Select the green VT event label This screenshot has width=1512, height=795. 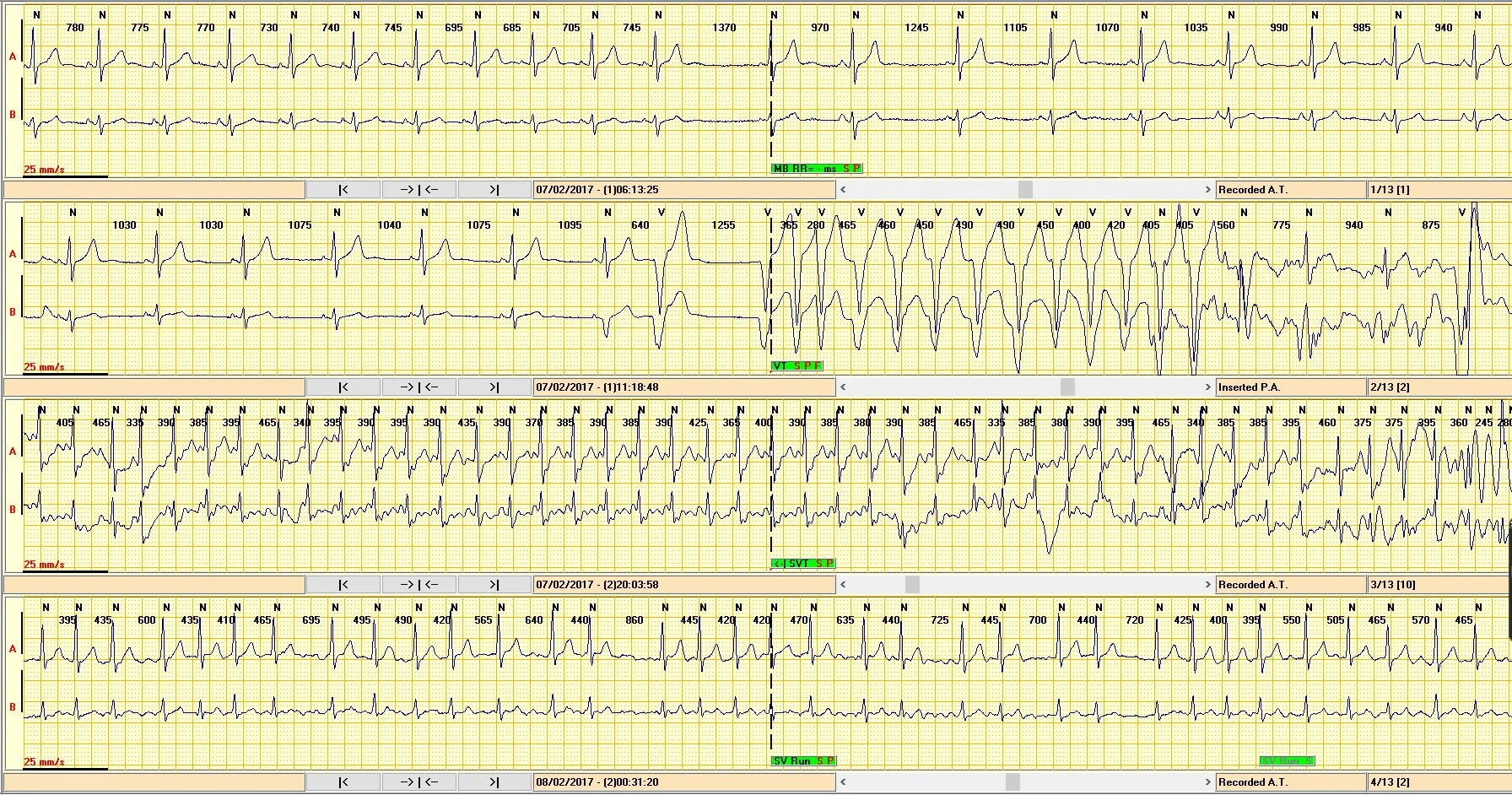(x=796, y=366)
